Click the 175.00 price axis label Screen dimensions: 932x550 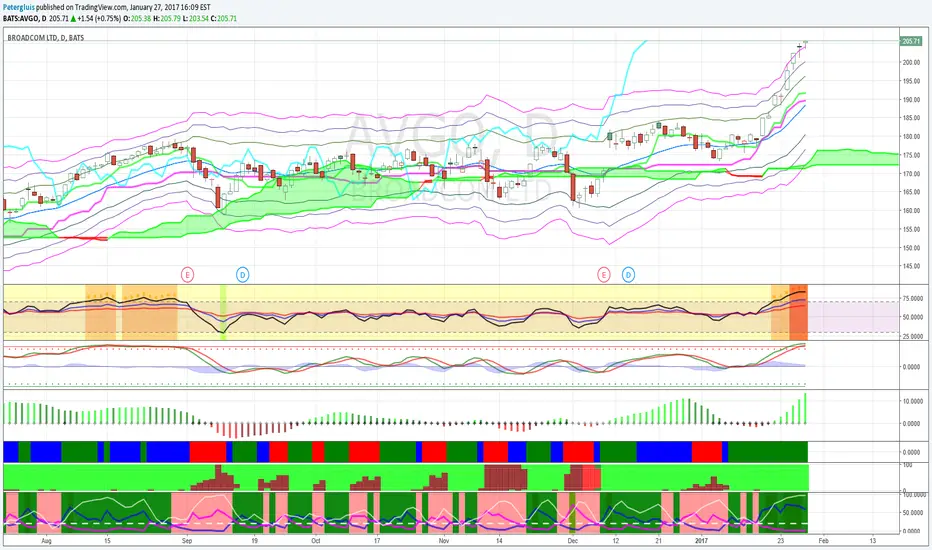[911, 155]
